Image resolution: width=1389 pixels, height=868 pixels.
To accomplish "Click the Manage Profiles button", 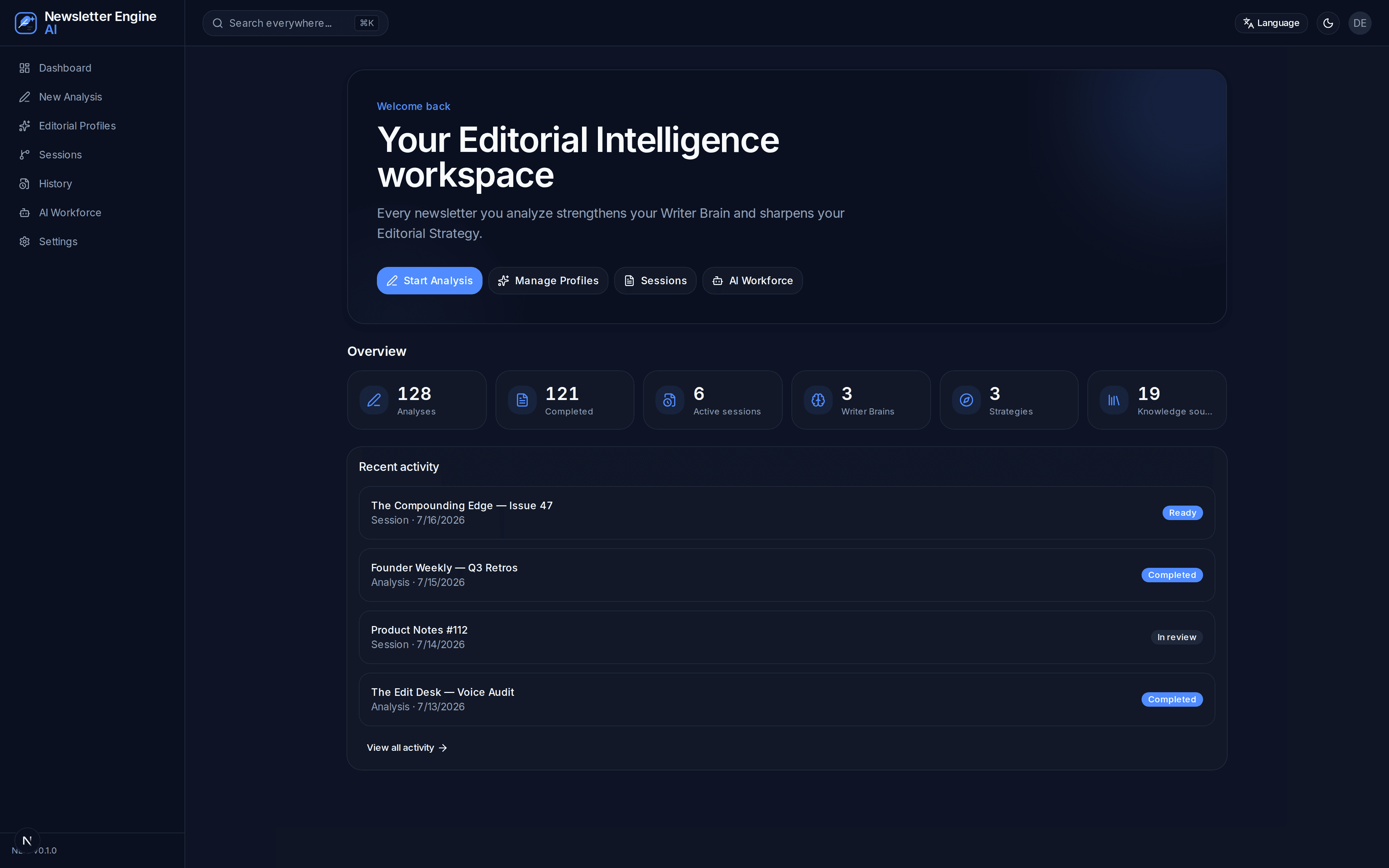I will point(548,281).
